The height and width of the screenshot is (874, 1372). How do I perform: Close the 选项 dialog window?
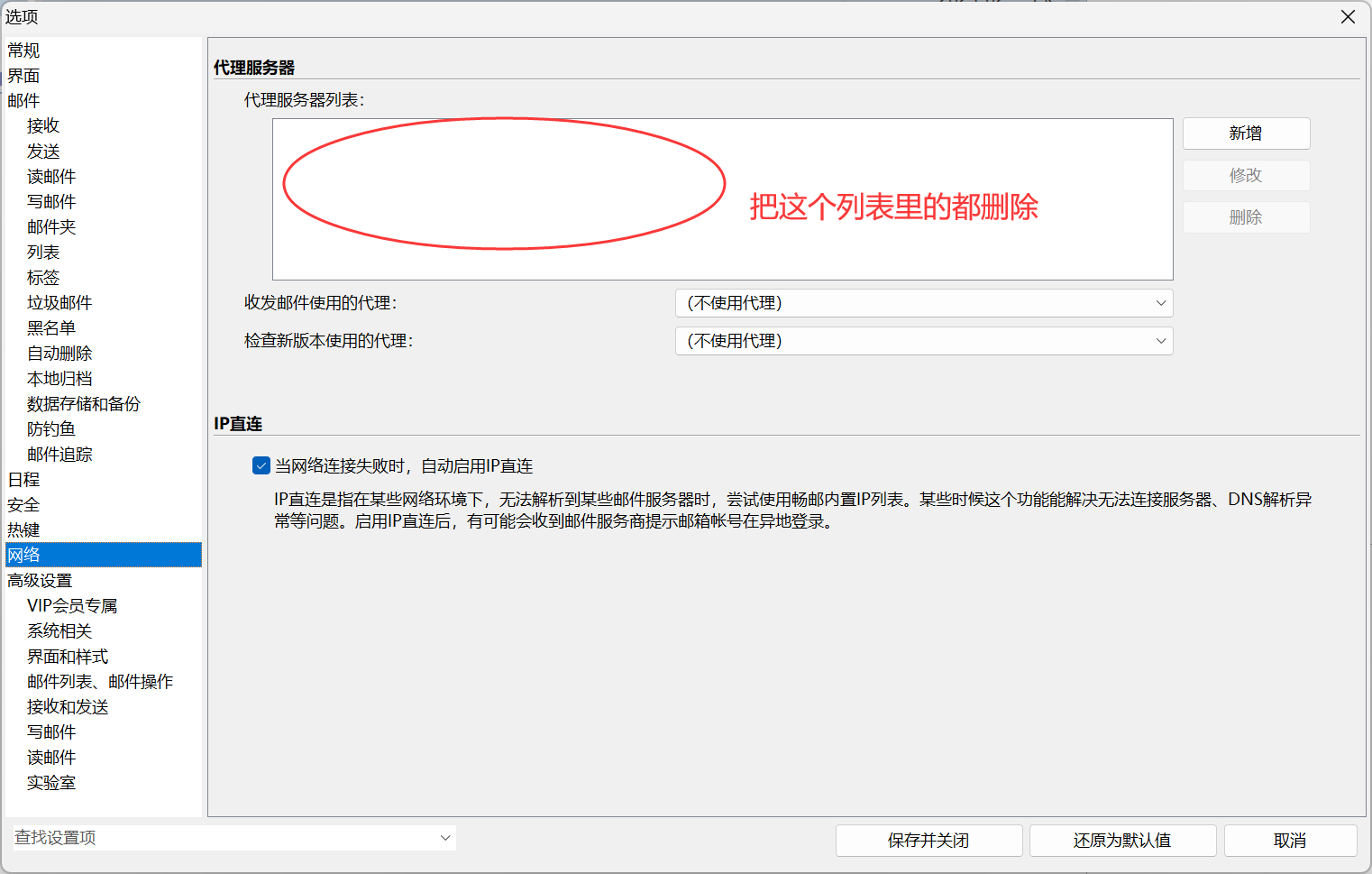pyautogui.click(x=1348, y=17)
